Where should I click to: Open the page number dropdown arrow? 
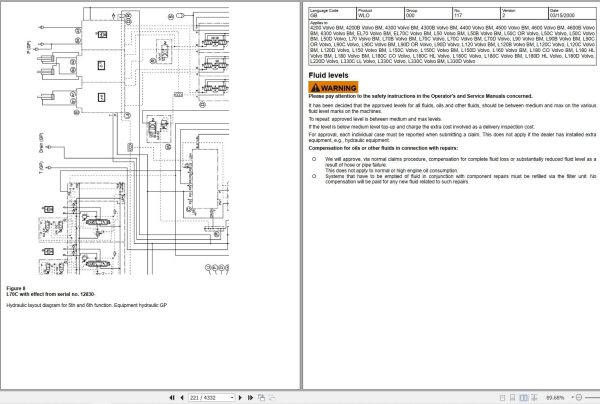(232, 397)
